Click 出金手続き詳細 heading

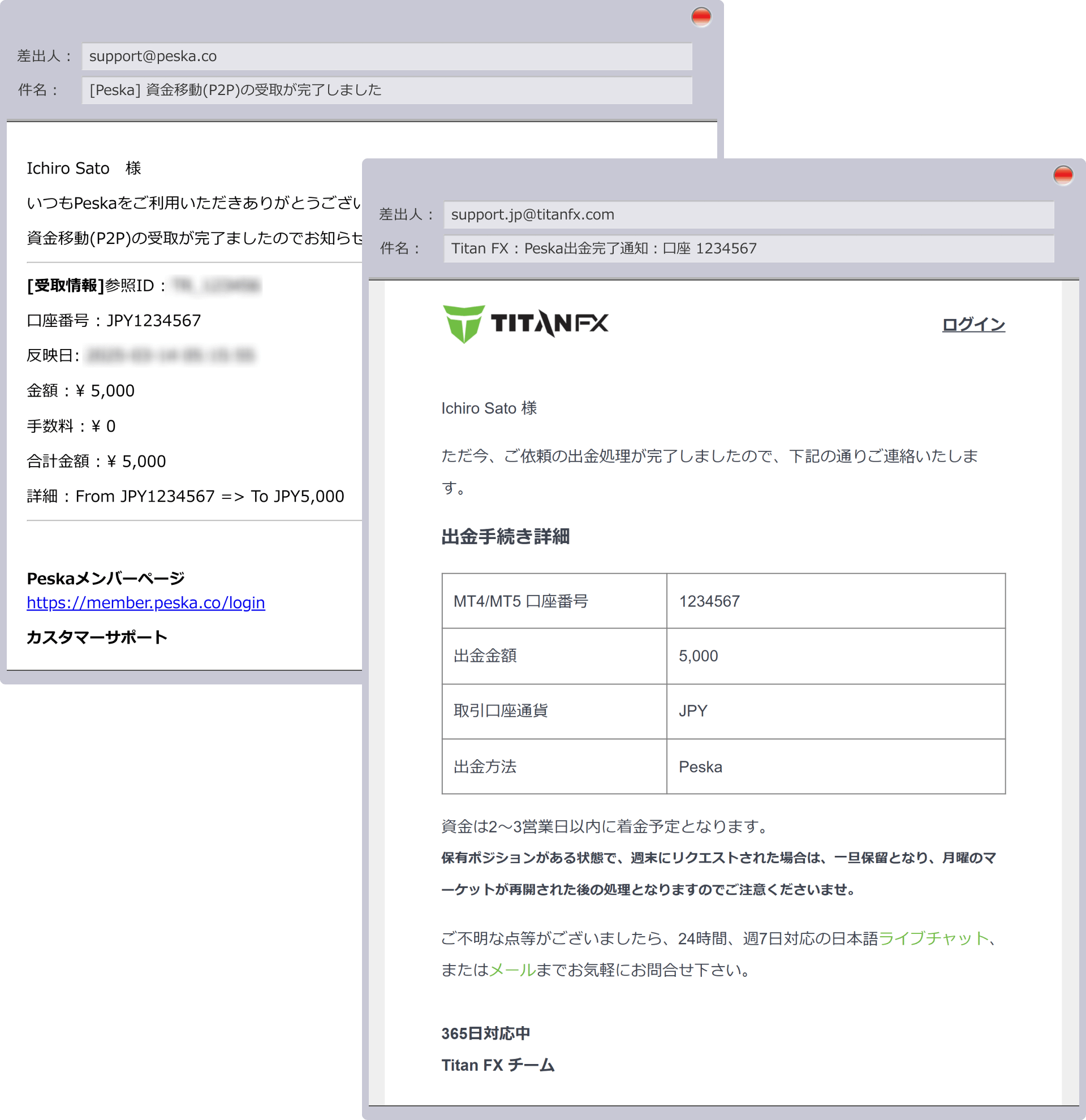pyautogui.click(x=505, y=537)
